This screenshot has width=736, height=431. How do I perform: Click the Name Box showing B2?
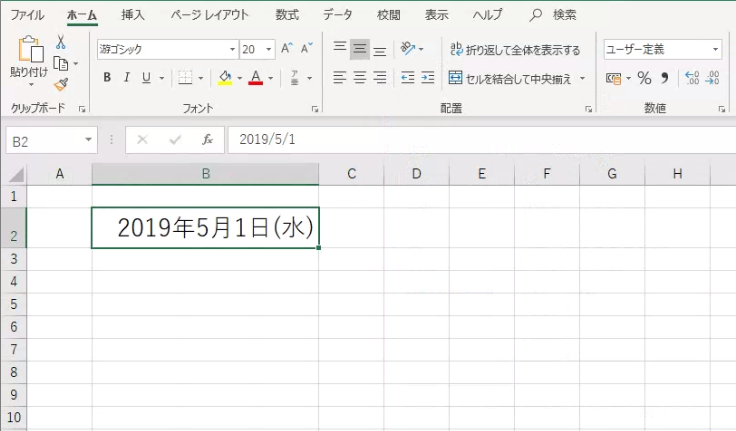coord(44,141)
